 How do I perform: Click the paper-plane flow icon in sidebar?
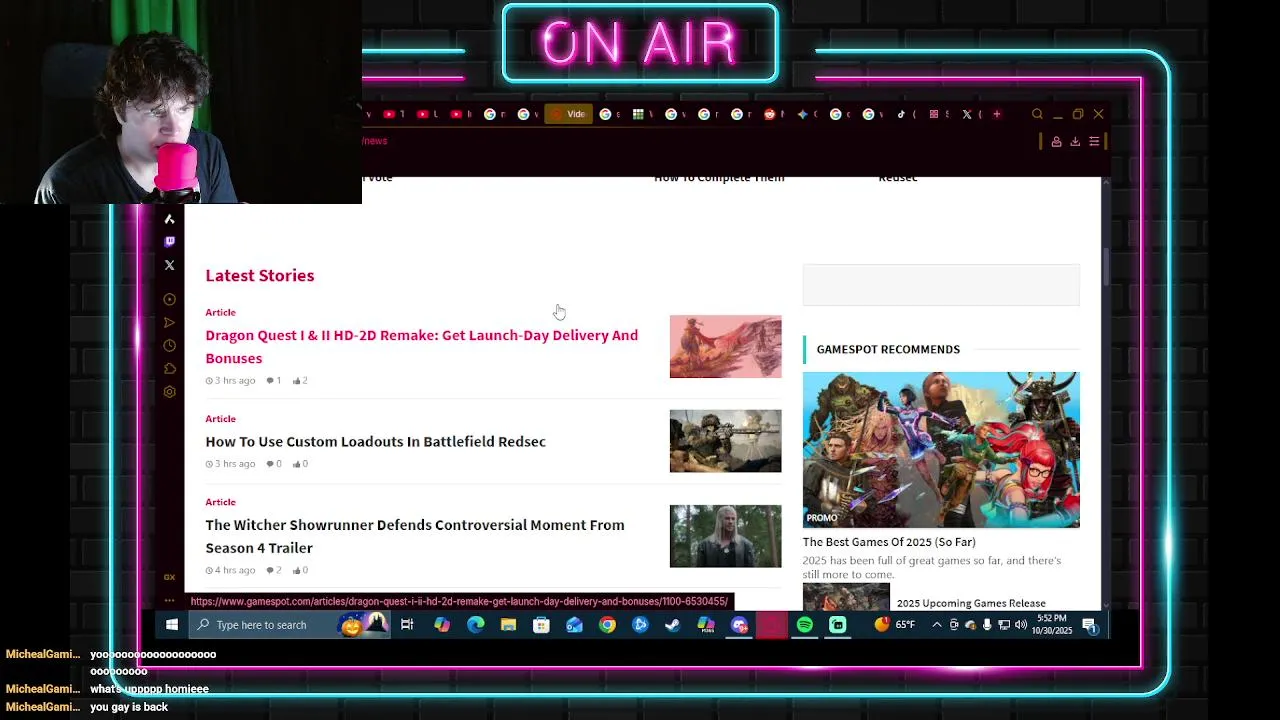point(169,322)
